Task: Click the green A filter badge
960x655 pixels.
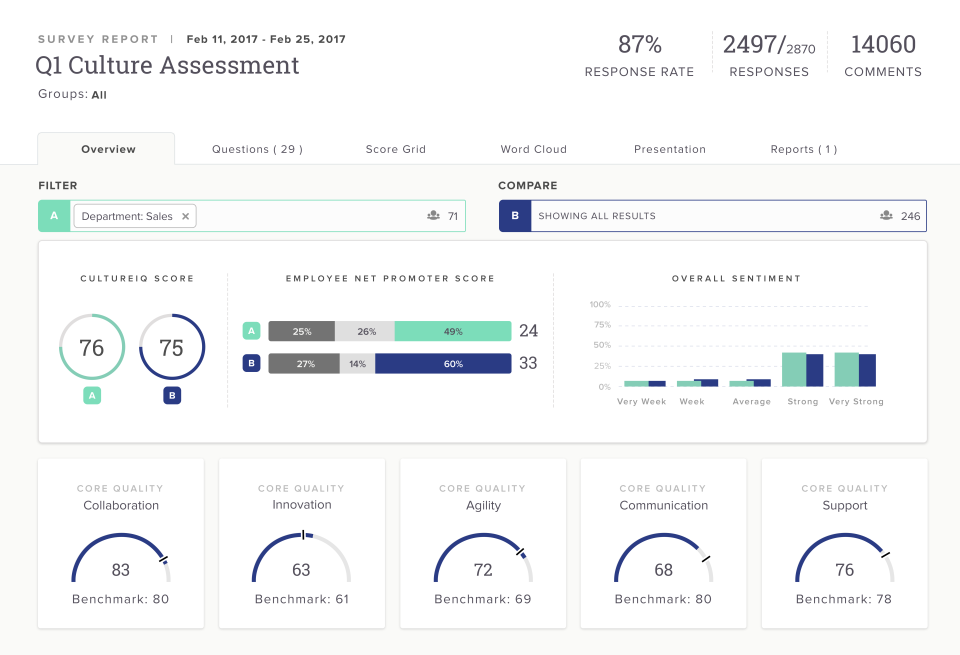Action: pos(54,216)
